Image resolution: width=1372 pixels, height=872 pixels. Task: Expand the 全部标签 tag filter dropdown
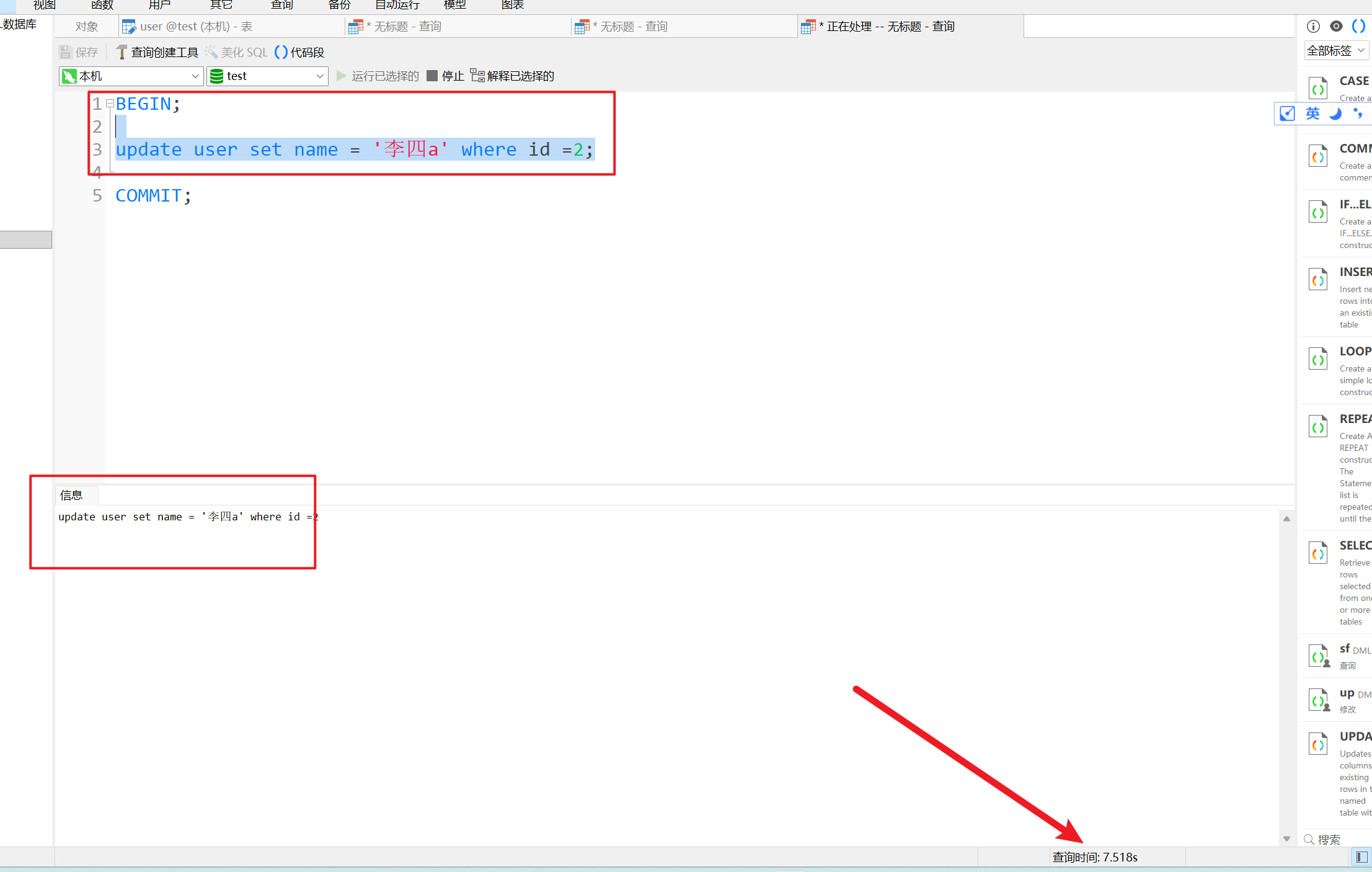[x=1336, y=51]
